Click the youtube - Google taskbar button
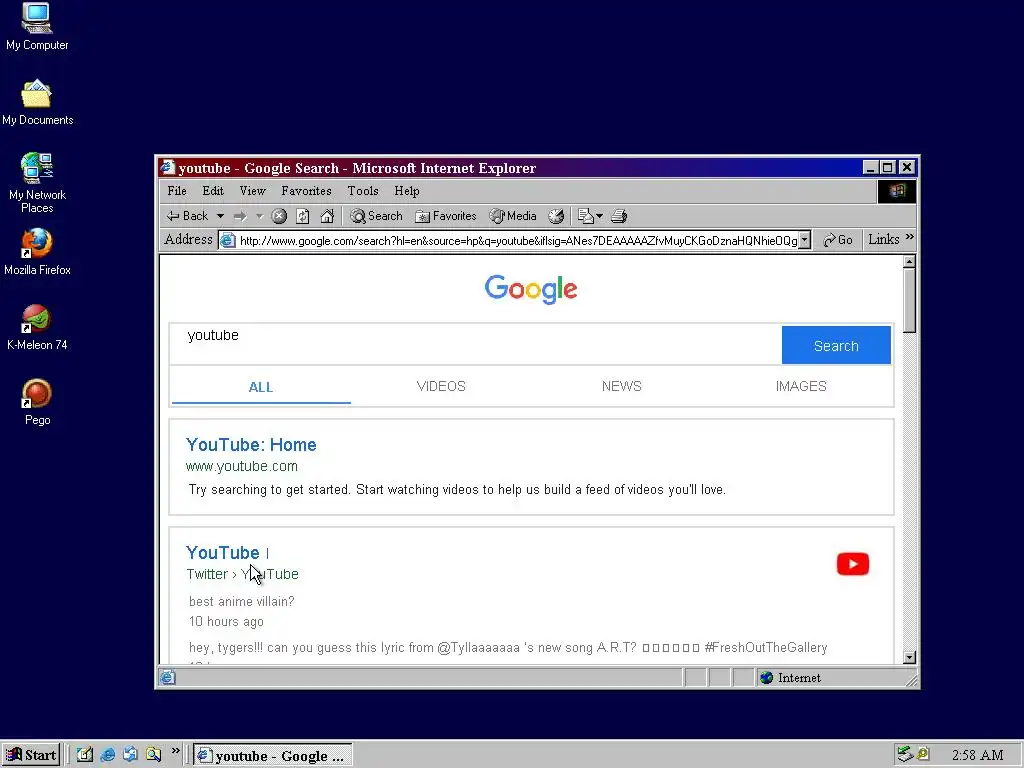Image resolution: width=1024 pixels, height=768 pixels. point(273,756)
